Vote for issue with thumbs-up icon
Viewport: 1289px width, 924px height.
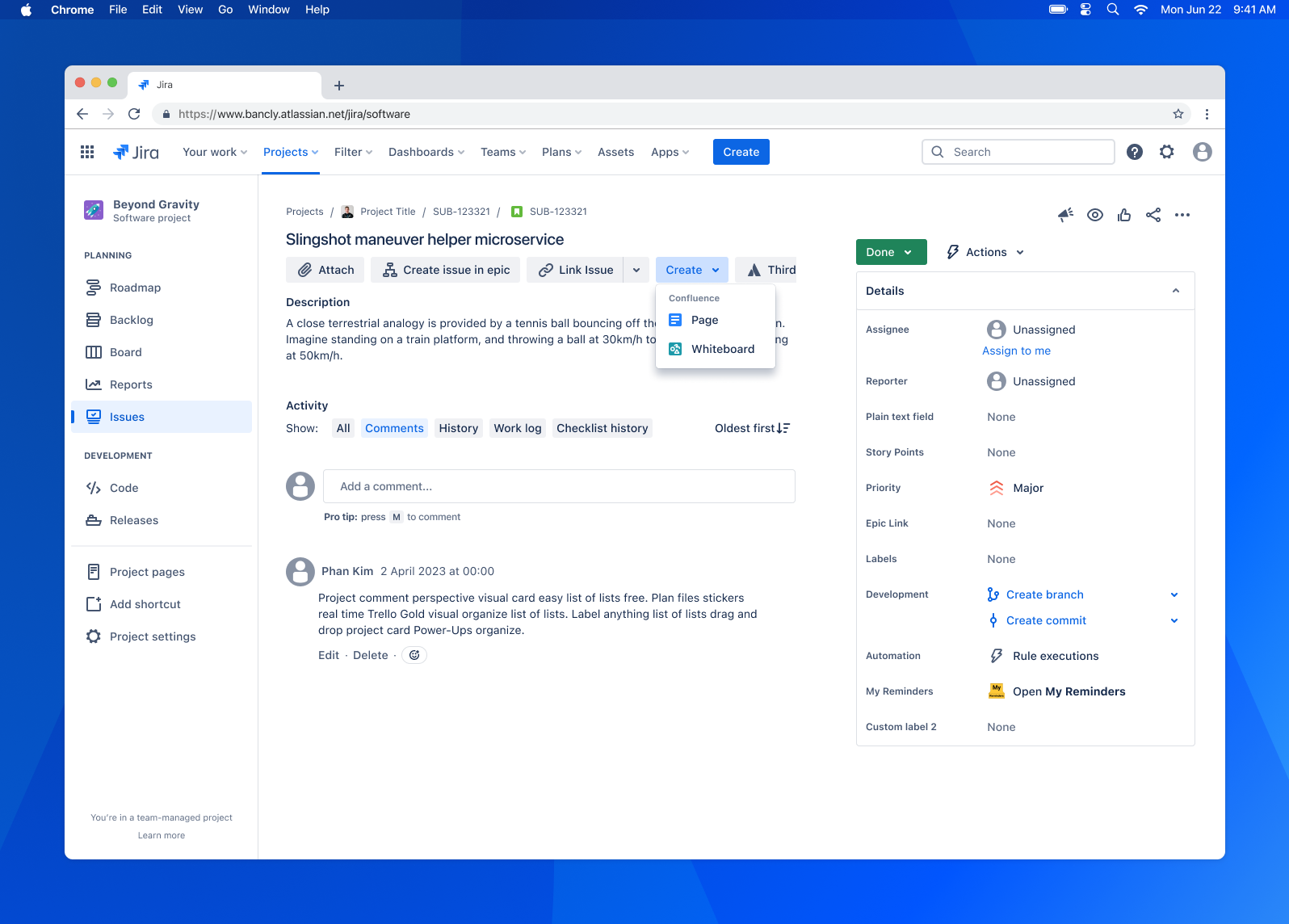coord(1124,215)
